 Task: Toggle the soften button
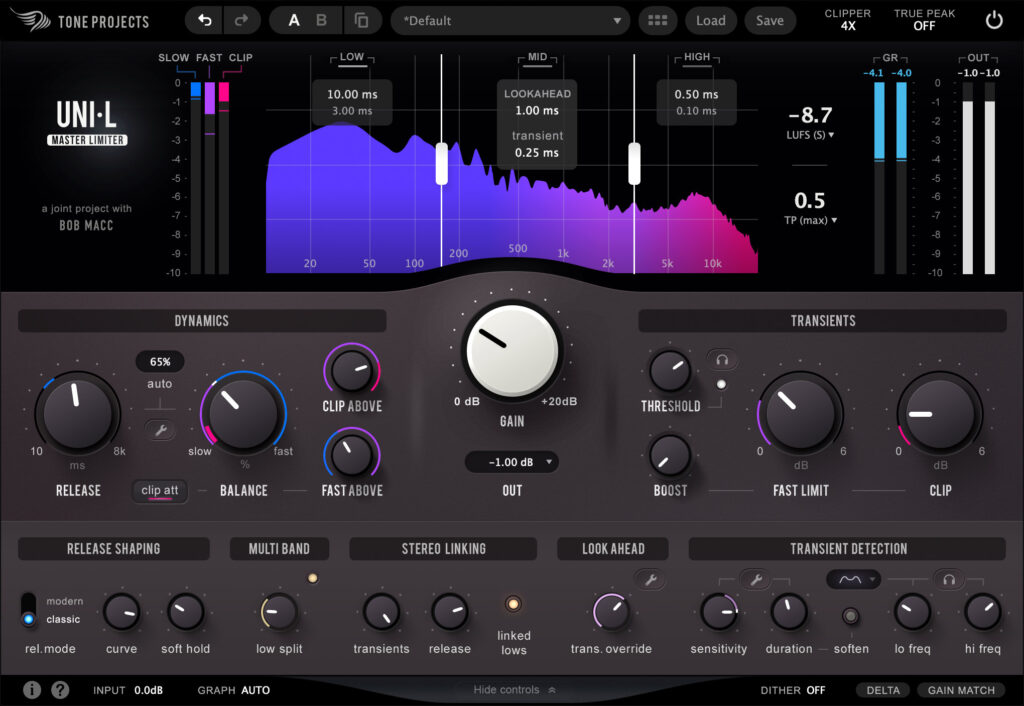[x=850, y=616]
